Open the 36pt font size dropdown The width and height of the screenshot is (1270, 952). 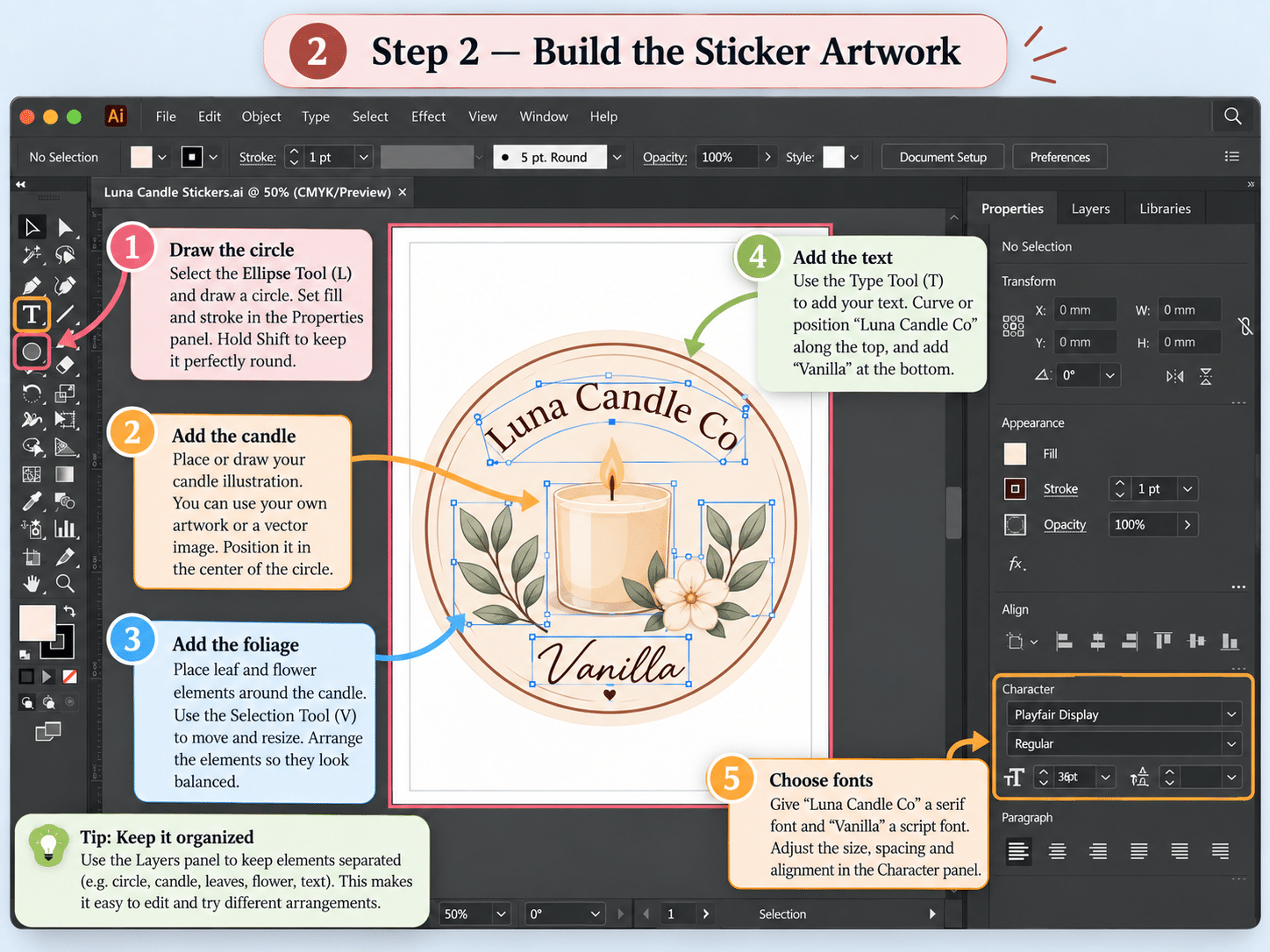(1105, 777)
